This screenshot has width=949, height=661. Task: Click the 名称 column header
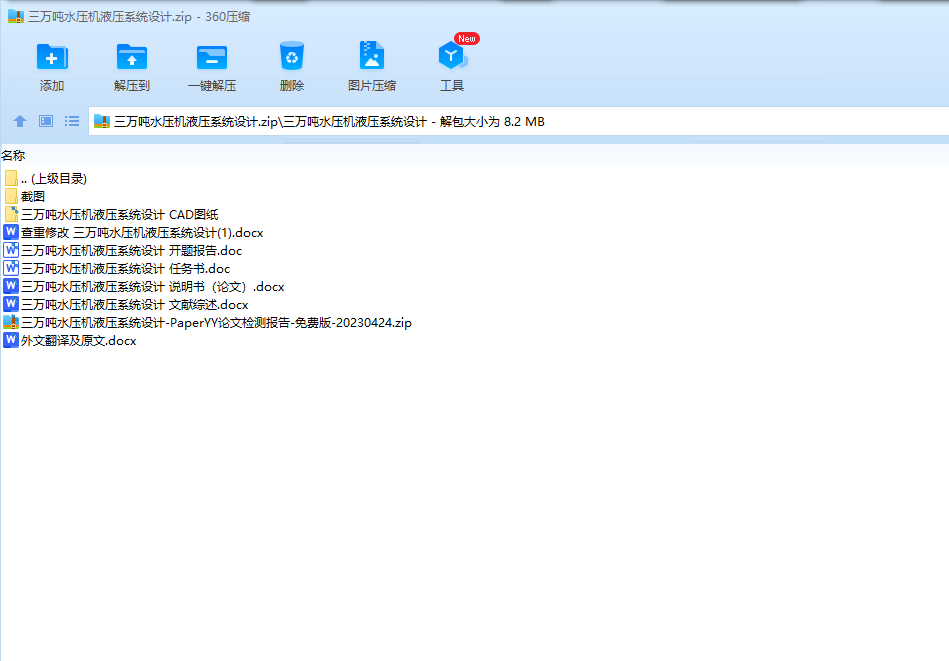(x=13, y=156)
